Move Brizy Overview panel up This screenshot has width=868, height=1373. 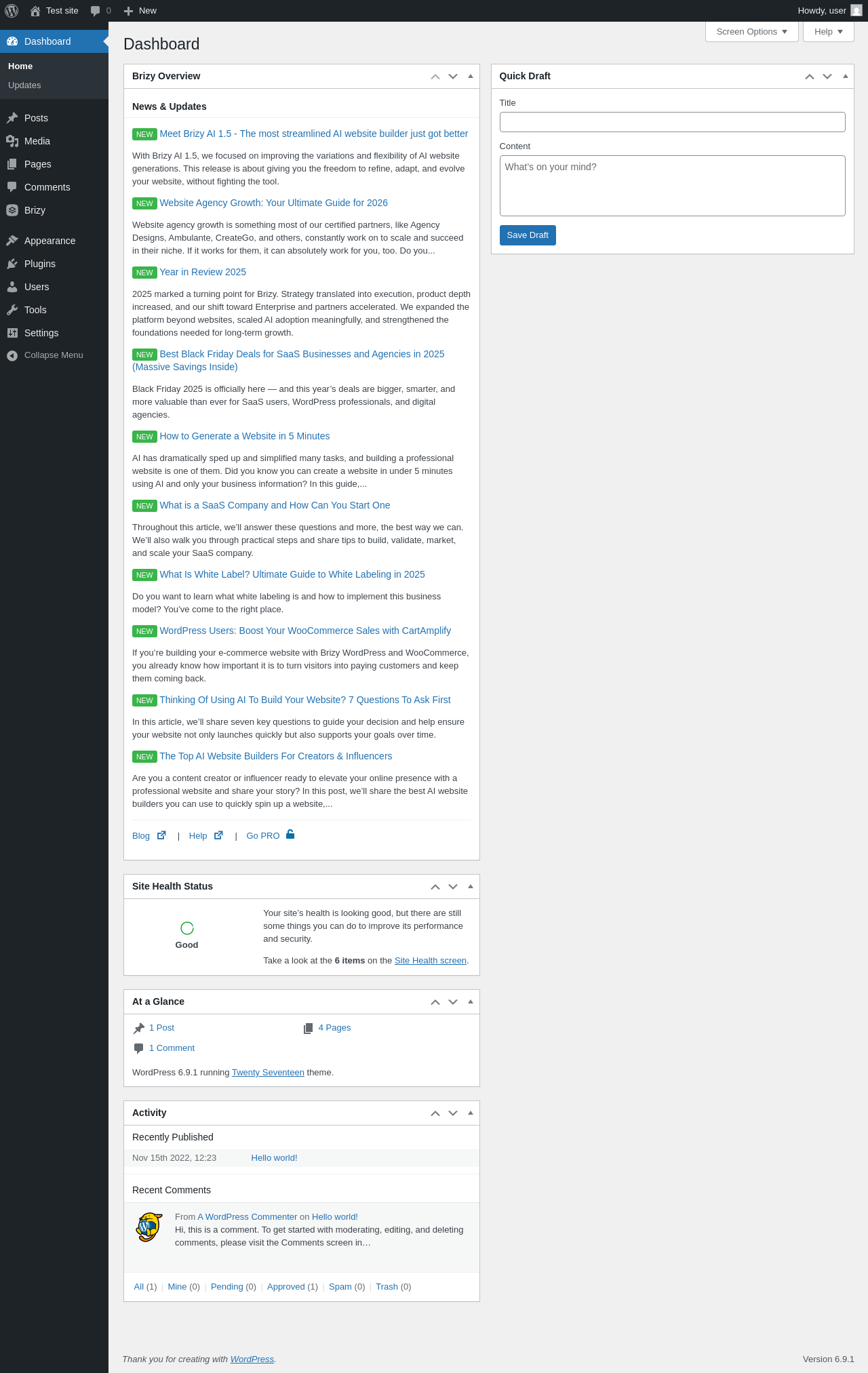coord(435,77)
